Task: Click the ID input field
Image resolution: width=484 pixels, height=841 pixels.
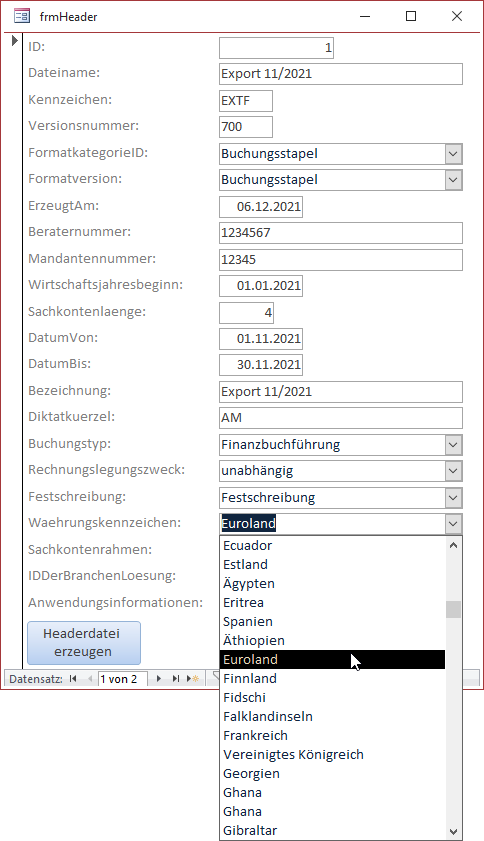Action: tap(276, 48)
